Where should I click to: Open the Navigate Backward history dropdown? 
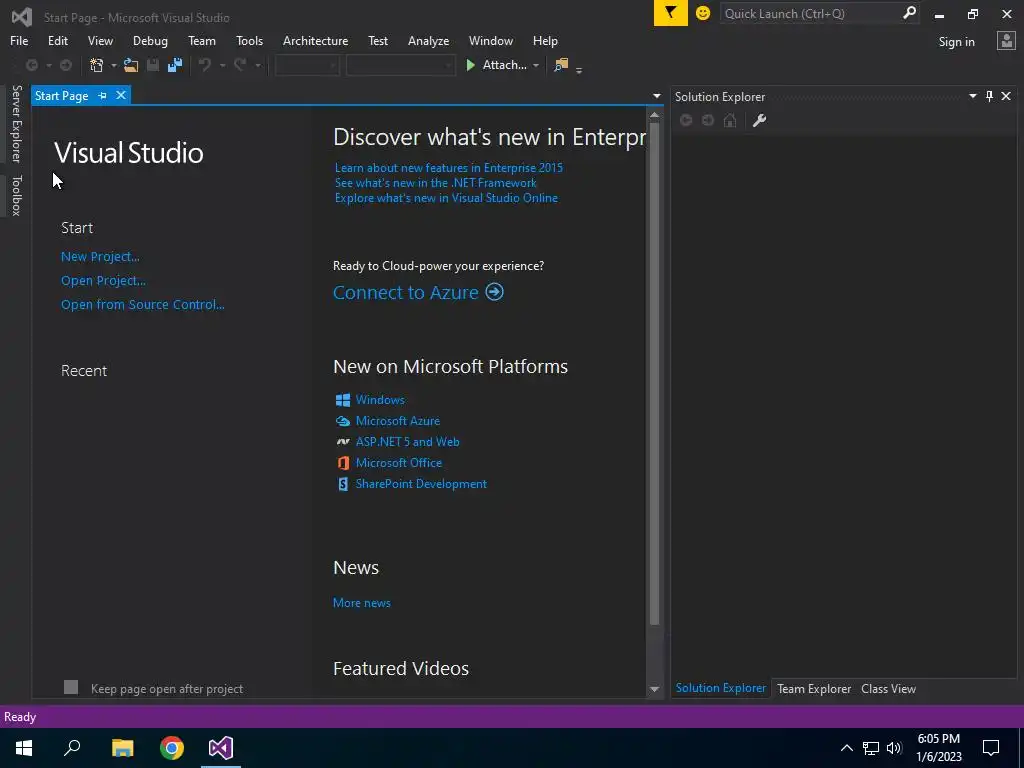click(x=48, y=65)
